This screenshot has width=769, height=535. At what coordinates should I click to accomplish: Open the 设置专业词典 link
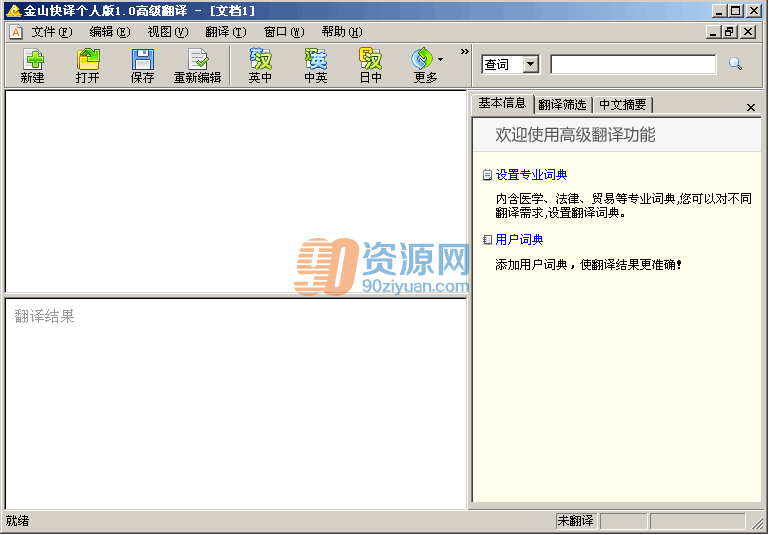(x=531, y=175)
